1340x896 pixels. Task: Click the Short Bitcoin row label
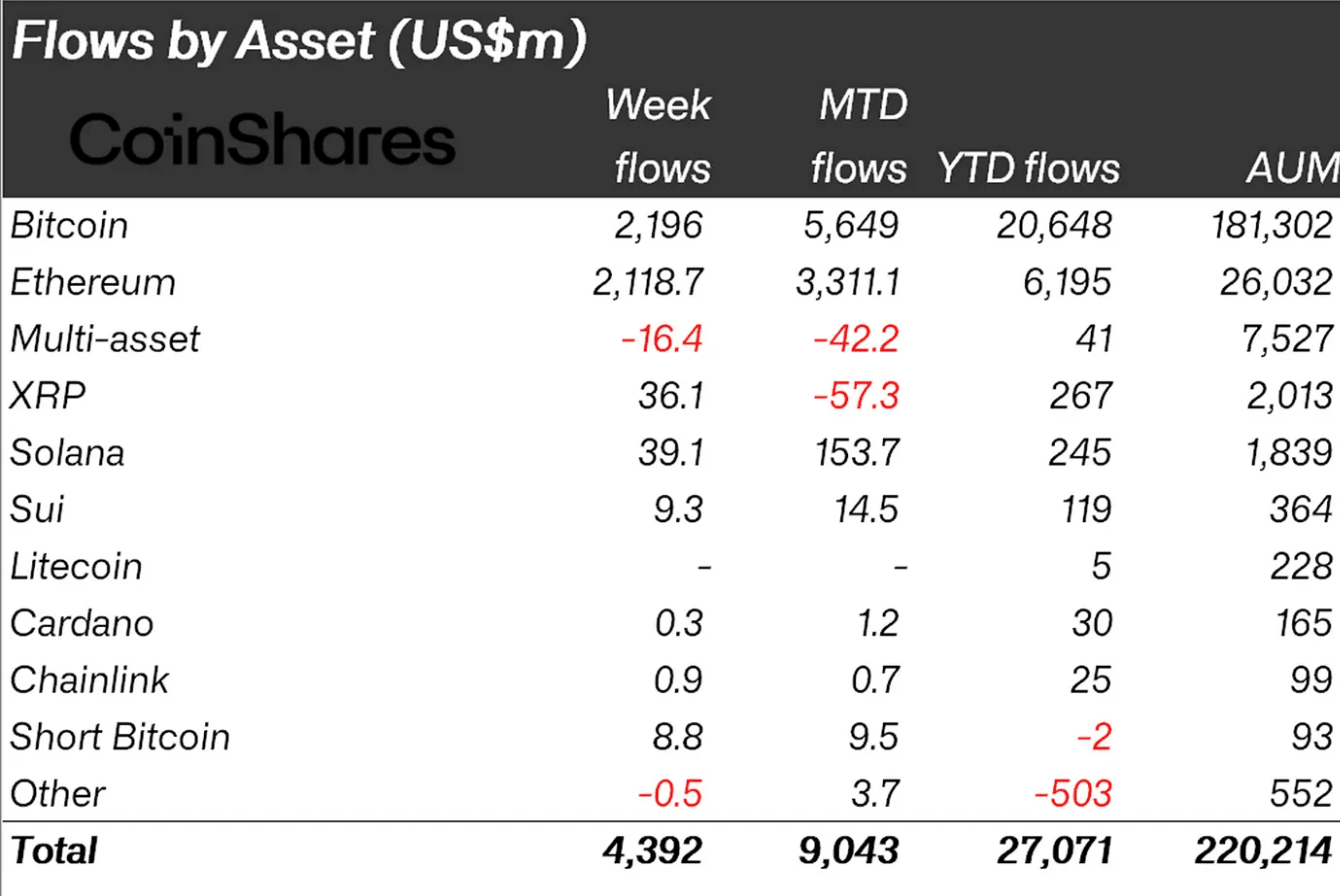(x=120, y=738)
